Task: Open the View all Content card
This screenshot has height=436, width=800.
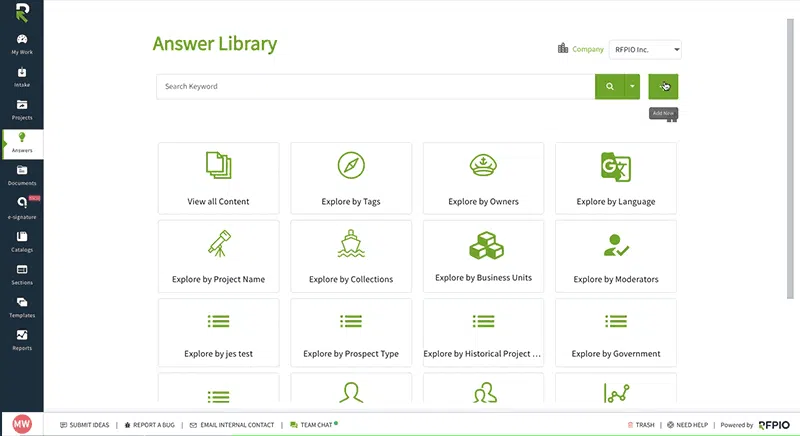Action: point(218,178)
